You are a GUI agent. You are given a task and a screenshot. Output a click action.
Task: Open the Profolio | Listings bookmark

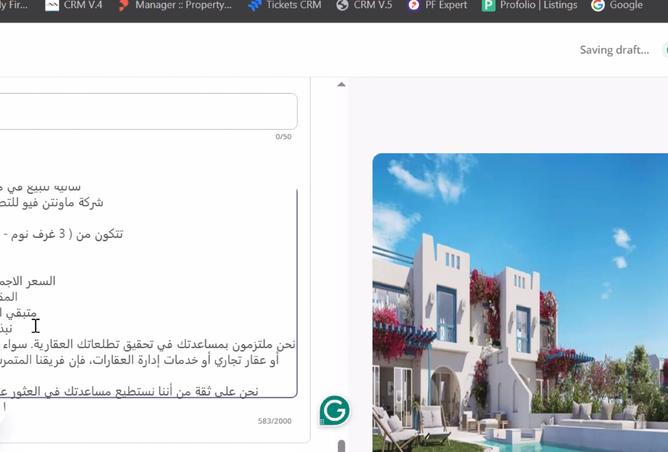pyautogui.click(x=530, y=5)
